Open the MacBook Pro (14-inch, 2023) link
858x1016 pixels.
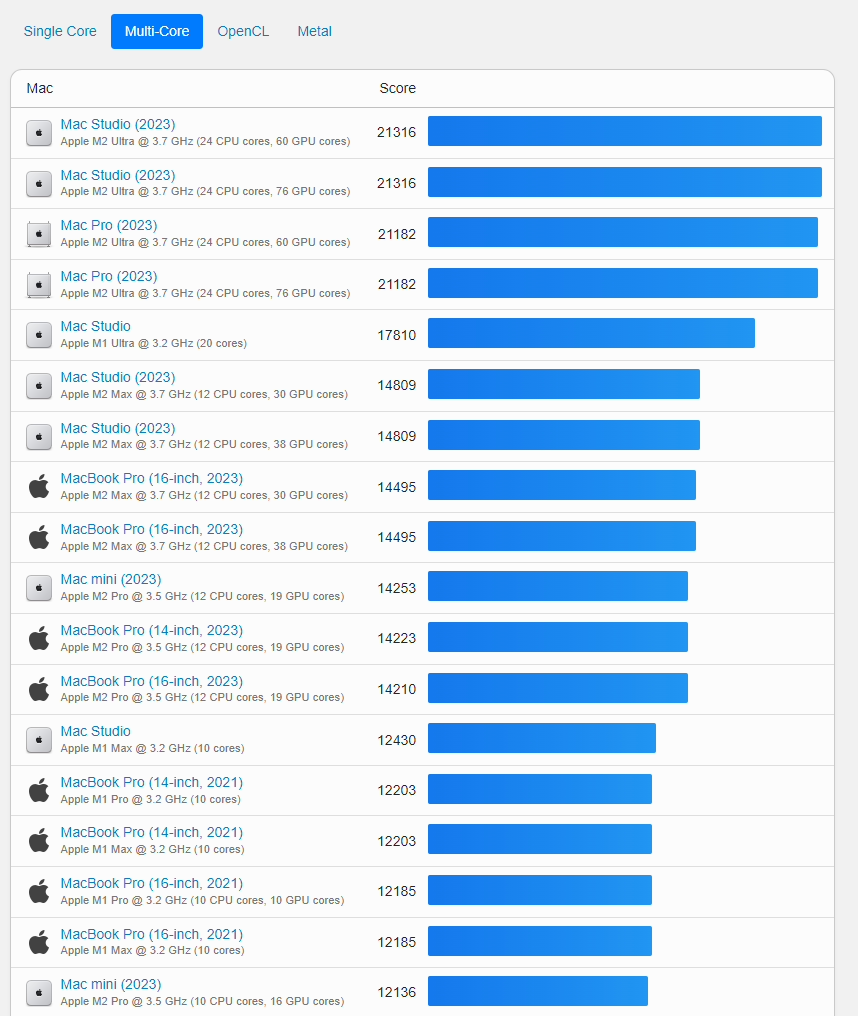pos(151,630)
